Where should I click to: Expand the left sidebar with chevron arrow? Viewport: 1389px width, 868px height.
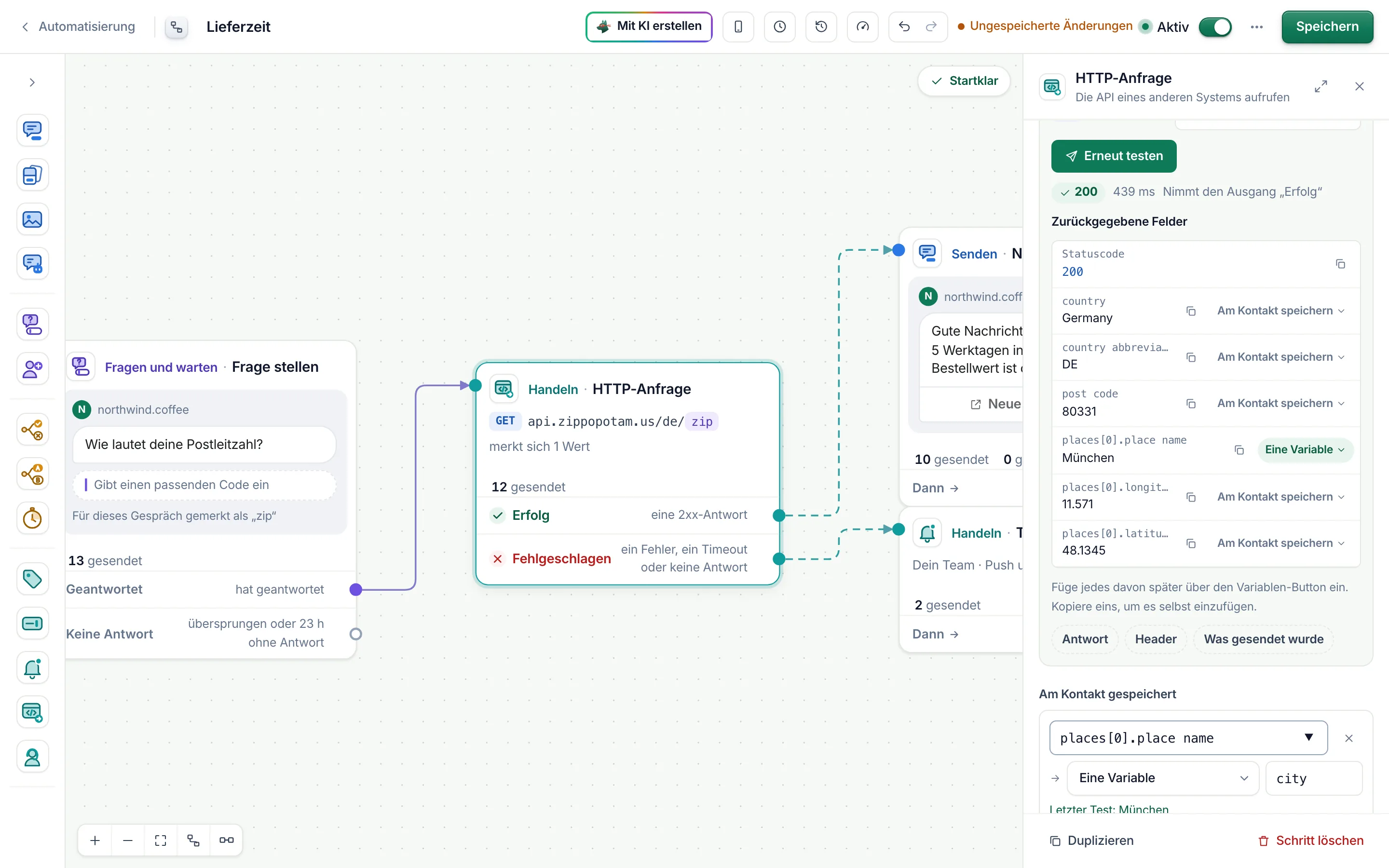point(32,82)
